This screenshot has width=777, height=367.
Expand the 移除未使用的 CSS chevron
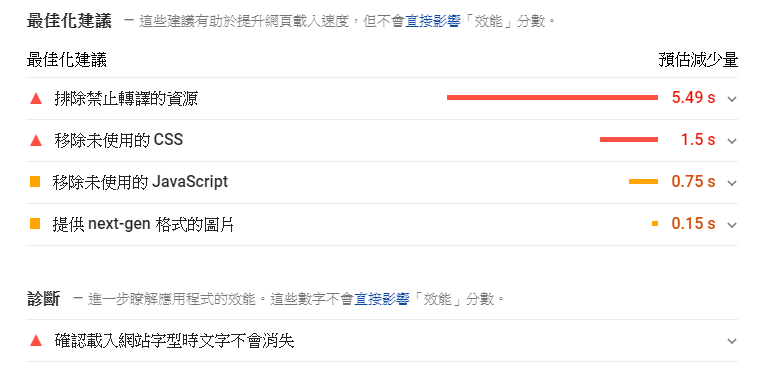(x=731, y=141)
